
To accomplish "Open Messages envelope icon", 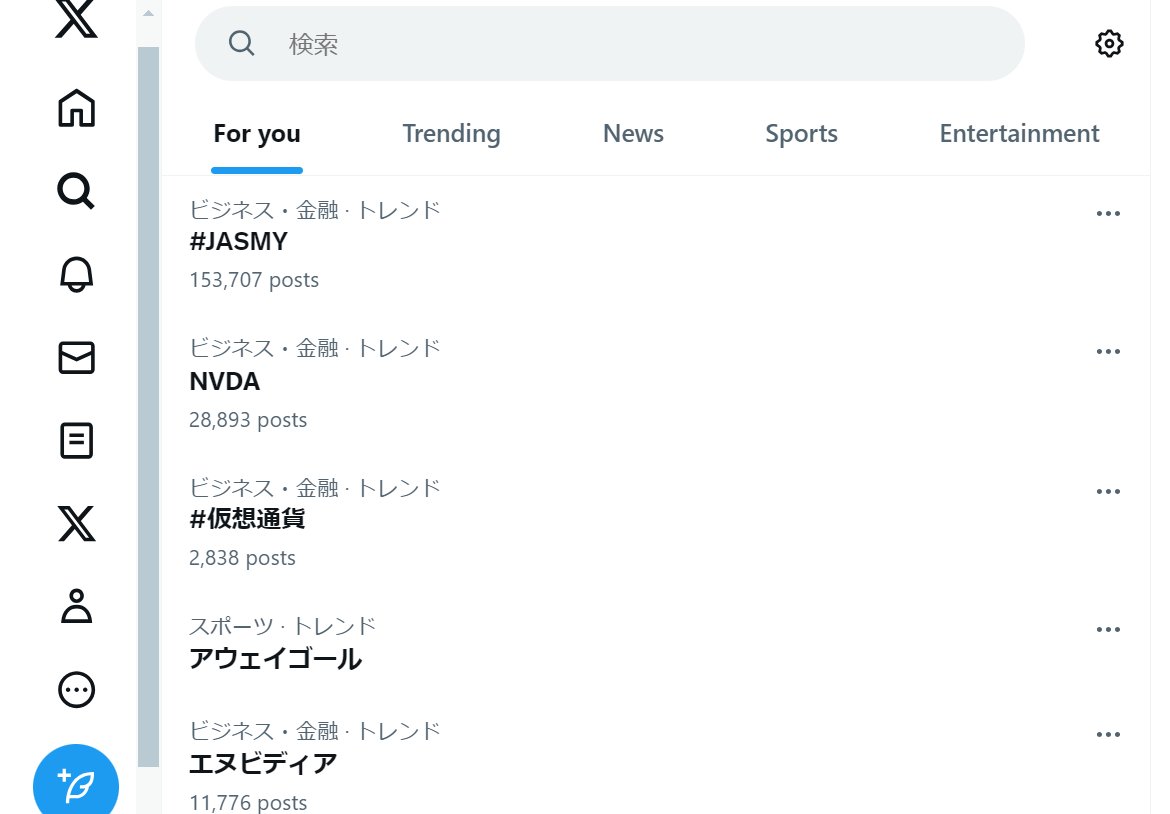I will (x=76, y=357).
